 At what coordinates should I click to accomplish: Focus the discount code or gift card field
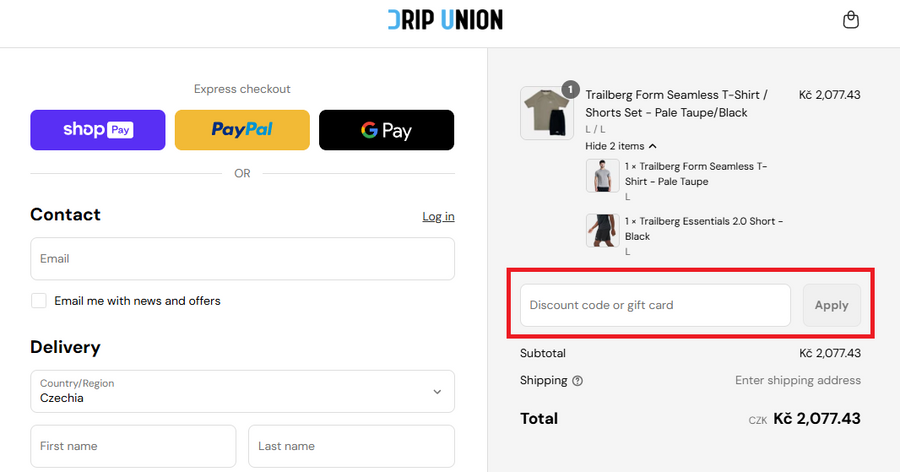tap(655, 305)
